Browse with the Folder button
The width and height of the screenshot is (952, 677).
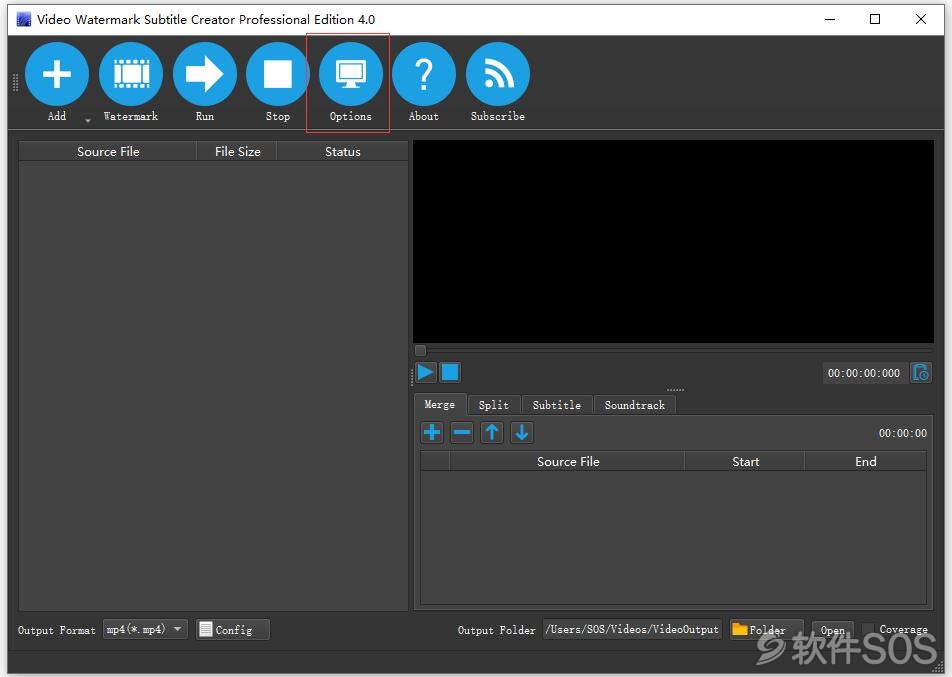click(766, 630)
